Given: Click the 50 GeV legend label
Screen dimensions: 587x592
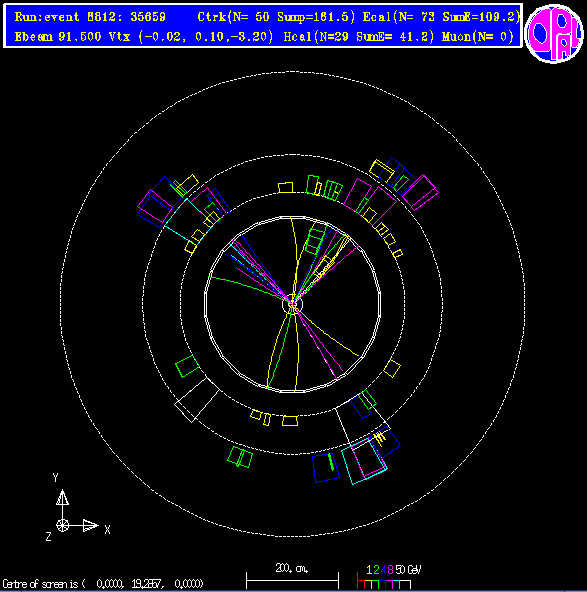Looking at the screenshot, I should pyautogui.click(x=408, y=570).
